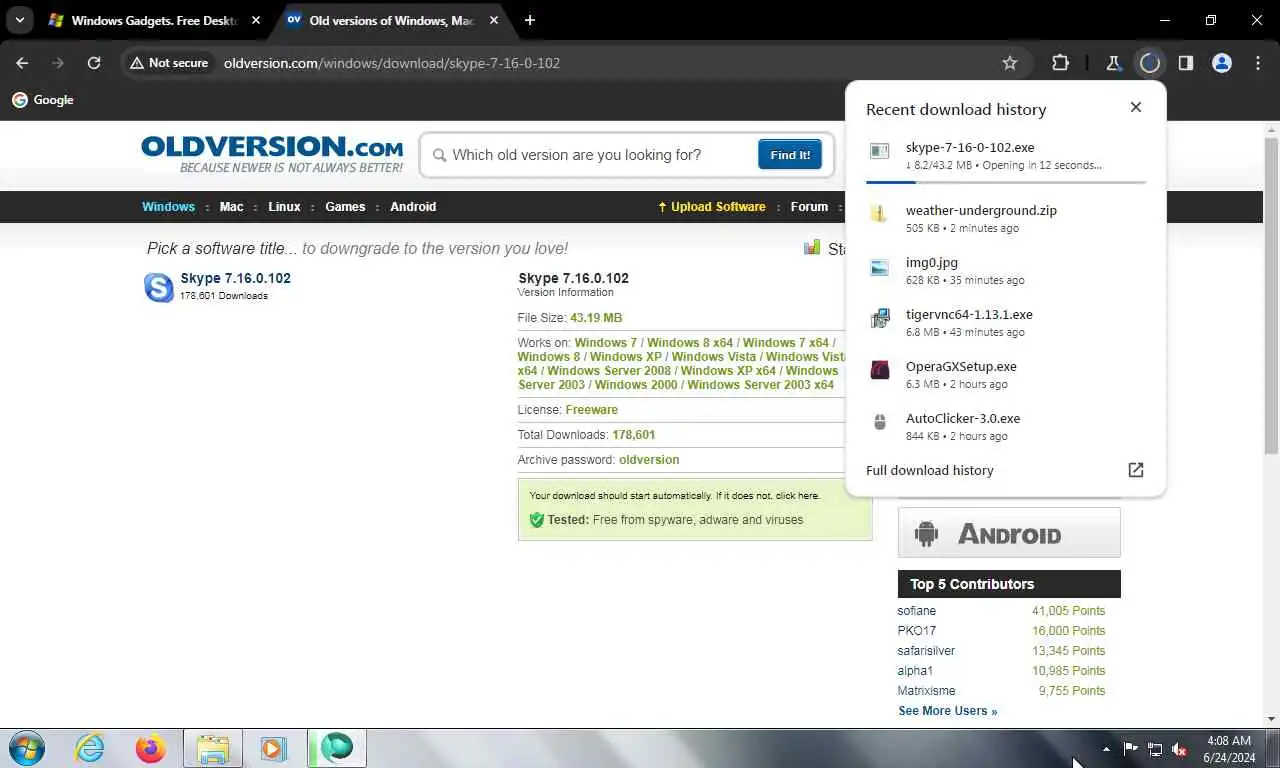Click the Freeware license link
The width and height of the screenshot is (1280, 768).
click(592, 410)
